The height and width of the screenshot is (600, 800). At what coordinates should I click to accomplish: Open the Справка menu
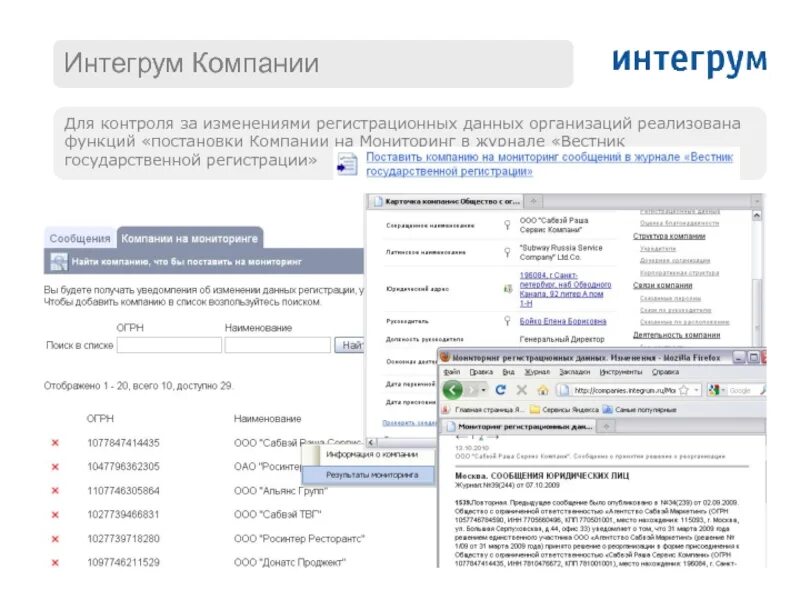pos(665,372)
